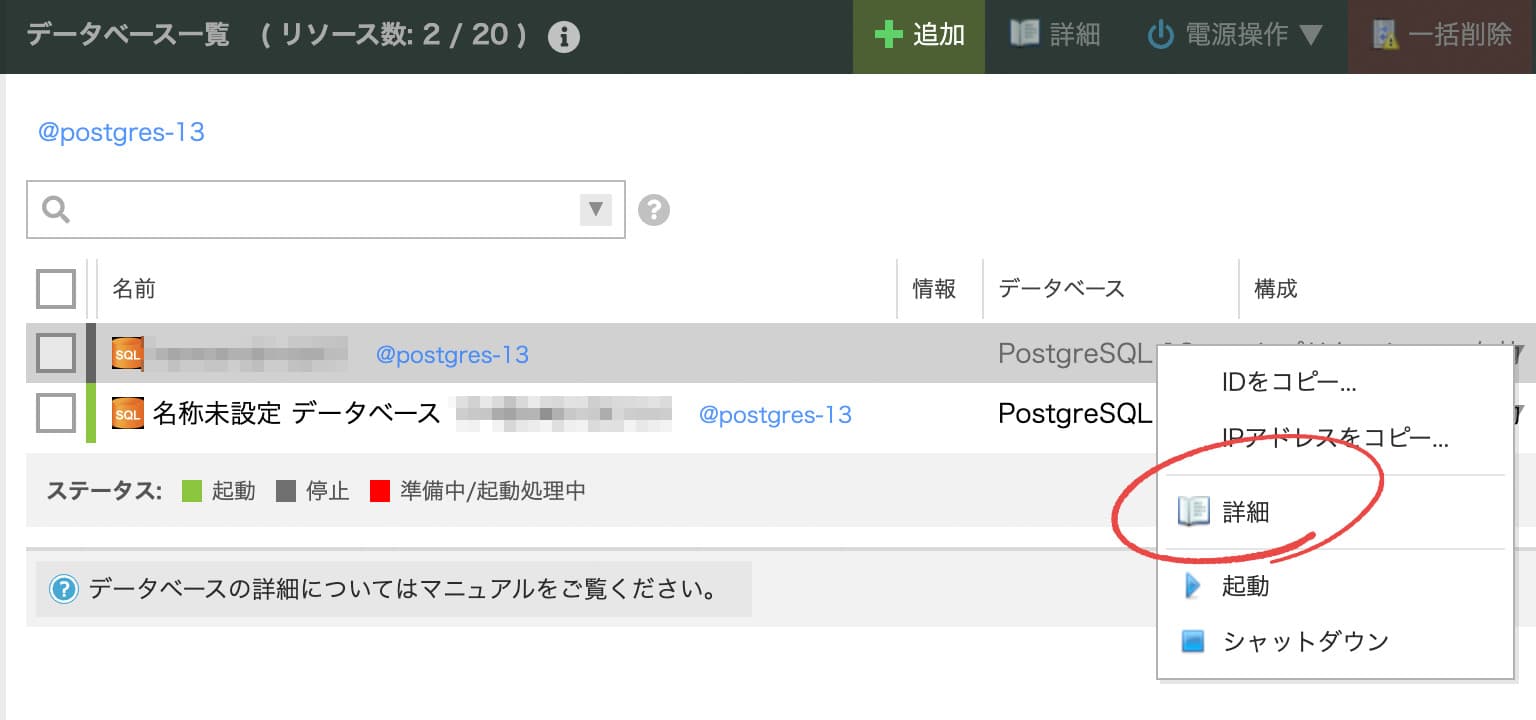Click the 情報 column header
This screenshot has width=1536, height=720.
tap(934, 289)
